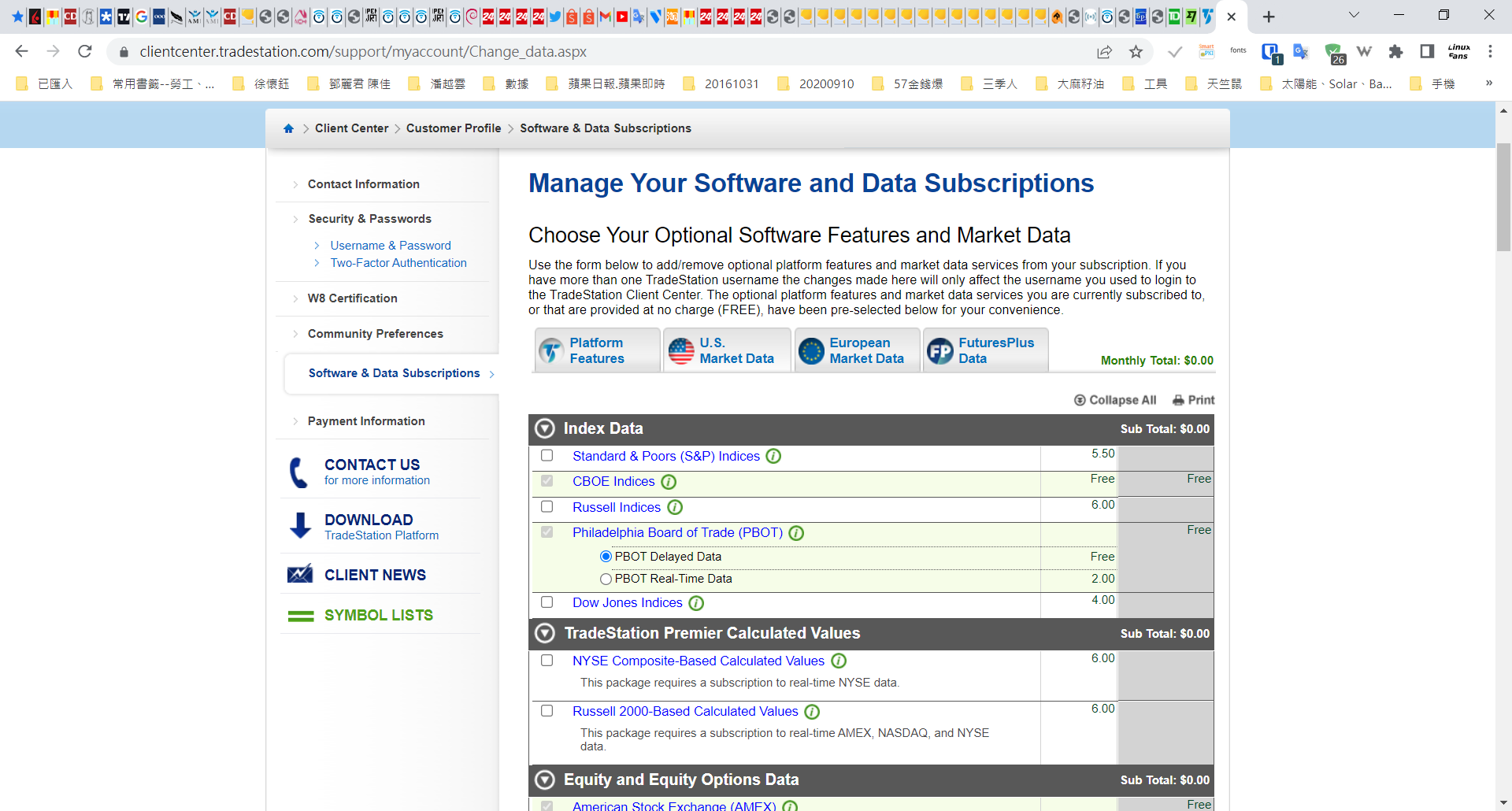Image resolution: width=1512 pixels, height=811 pixels.
Task: Click the info icon next to NYSE Composite-Based Calculated Values
Action: coord(839,661)
